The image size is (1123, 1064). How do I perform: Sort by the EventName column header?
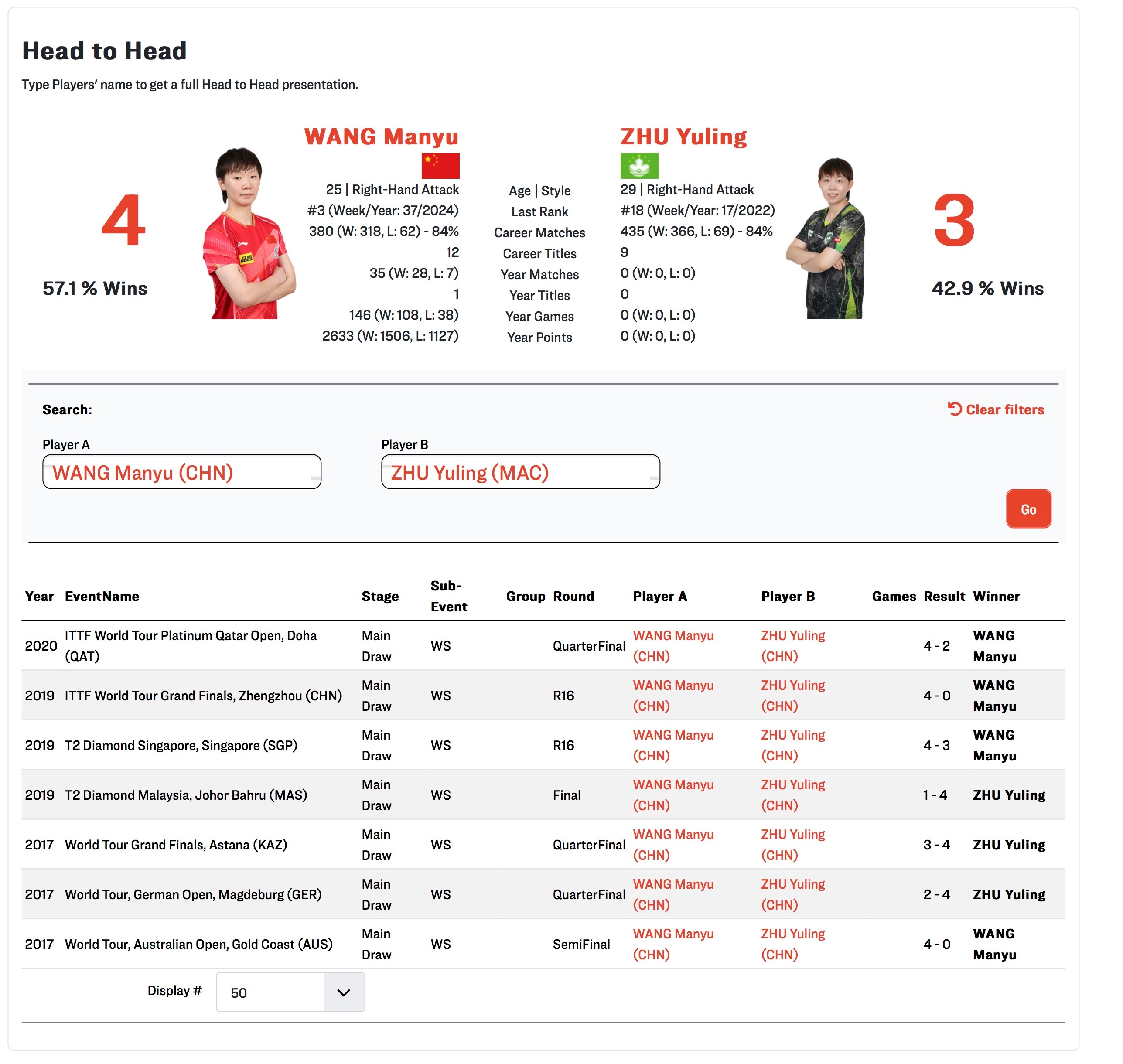click(102, 596)
